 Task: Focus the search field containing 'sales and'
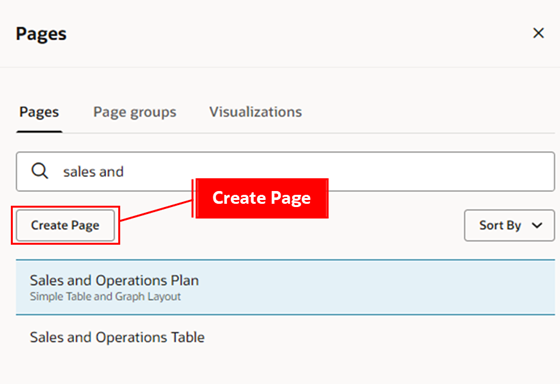click(x=285, y=171)
